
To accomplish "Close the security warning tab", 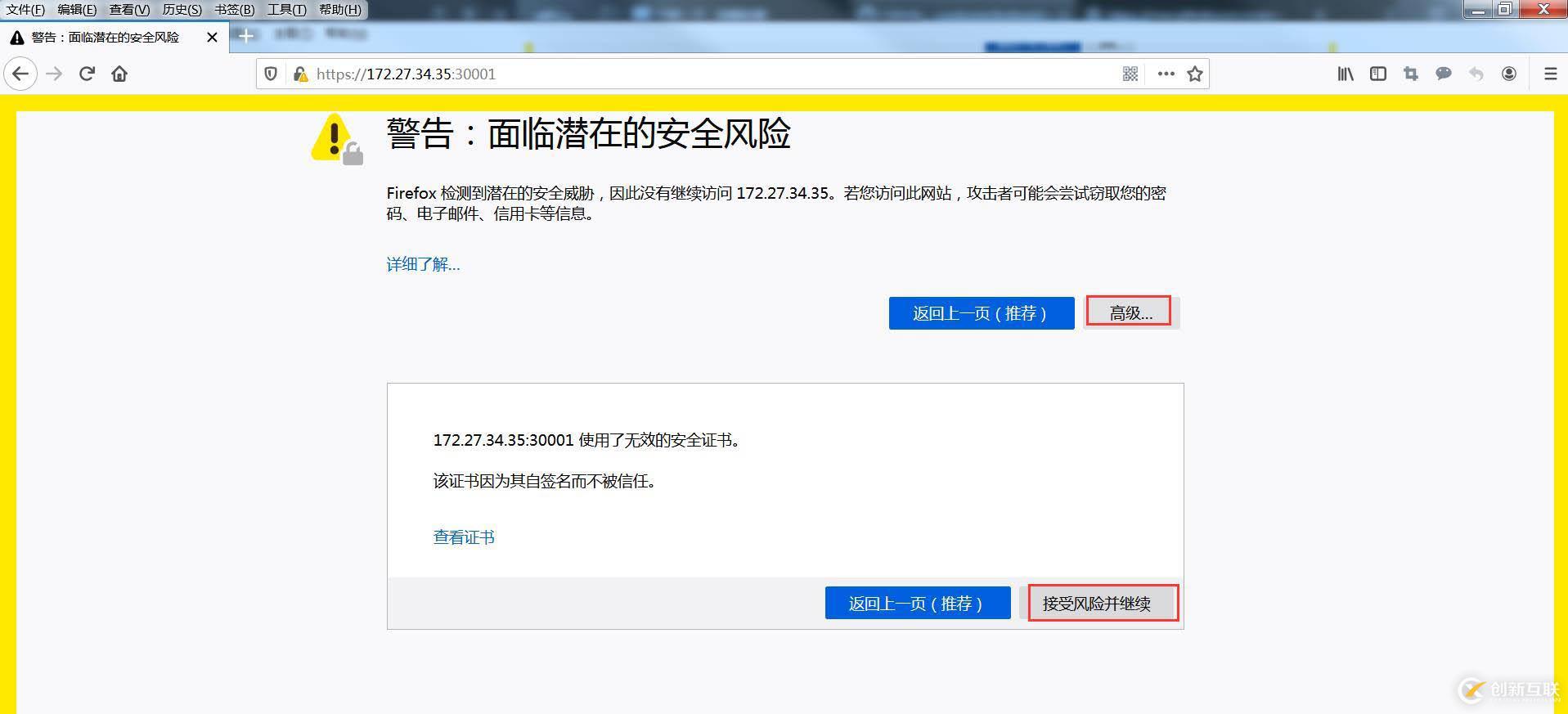I will [x=212, y=38].
